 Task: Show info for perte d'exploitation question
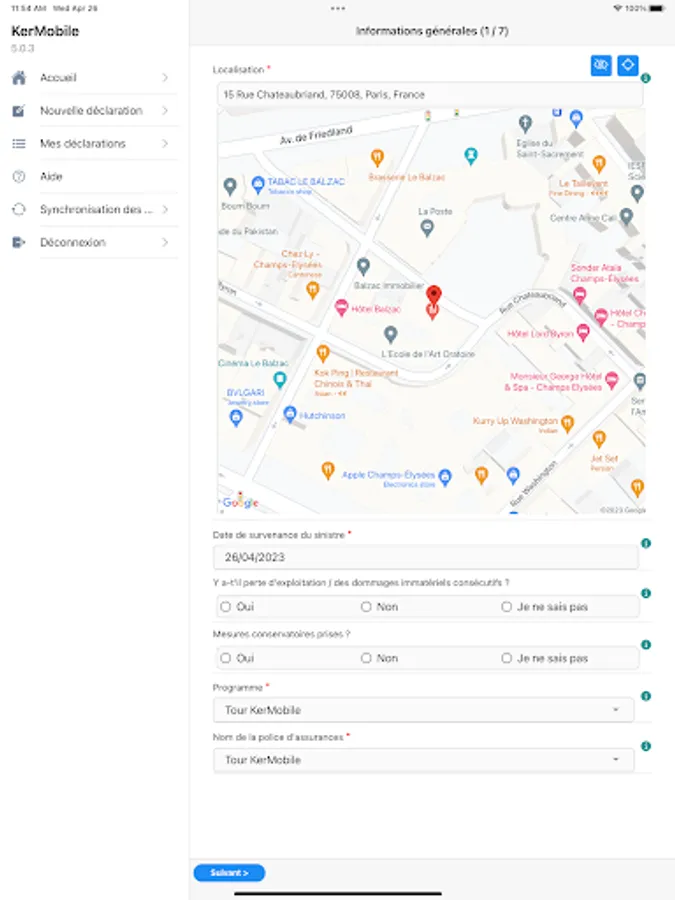(x=646, y=593)
